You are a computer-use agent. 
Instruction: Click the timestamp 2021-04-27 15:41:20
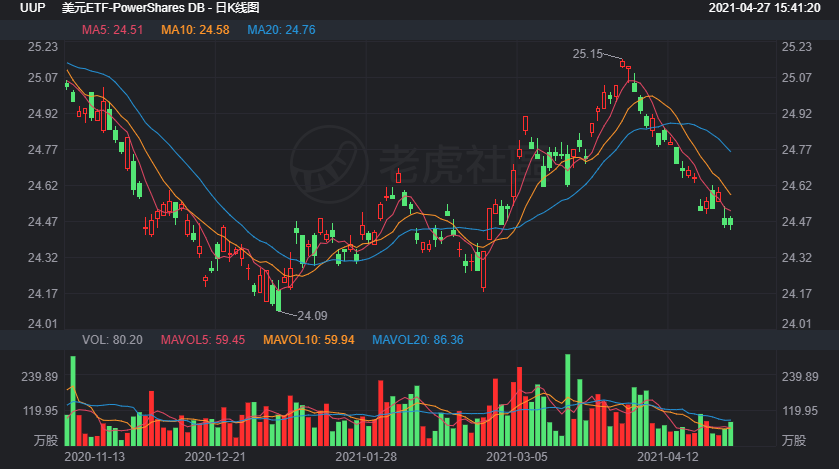[764, 8]
